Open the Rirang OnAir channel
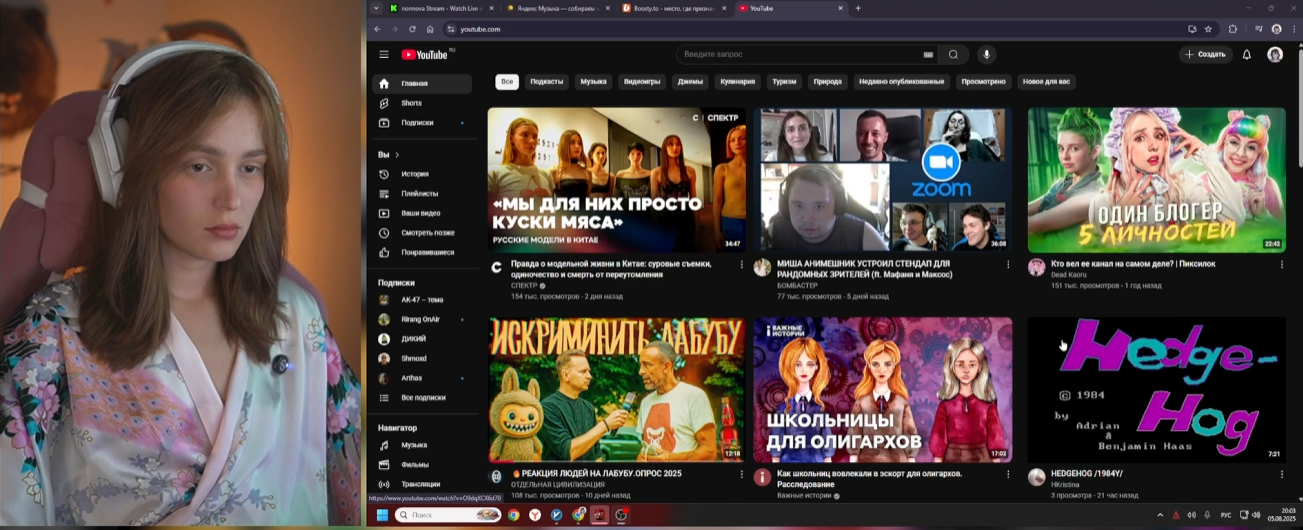The width and height of the screenshot is (1303, 530). click(x=422, y=320)
